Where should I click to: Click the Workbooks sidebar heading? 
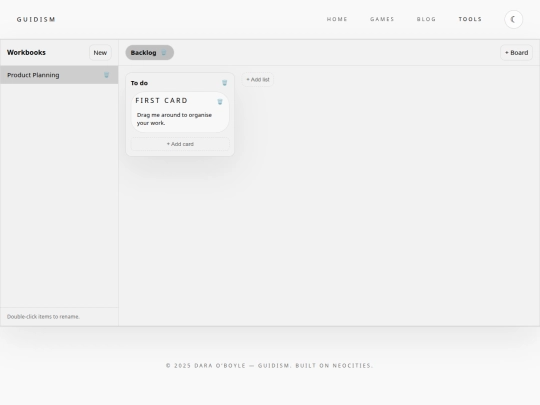[x=26, y=52]
